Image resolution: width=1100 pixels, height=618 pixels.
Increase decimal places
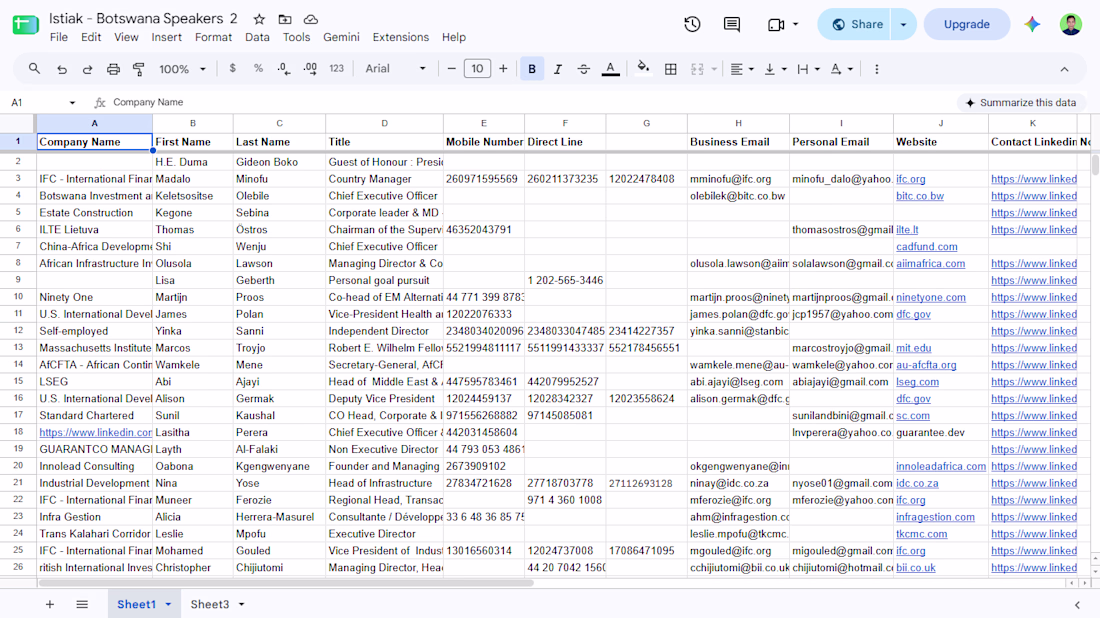309,69
